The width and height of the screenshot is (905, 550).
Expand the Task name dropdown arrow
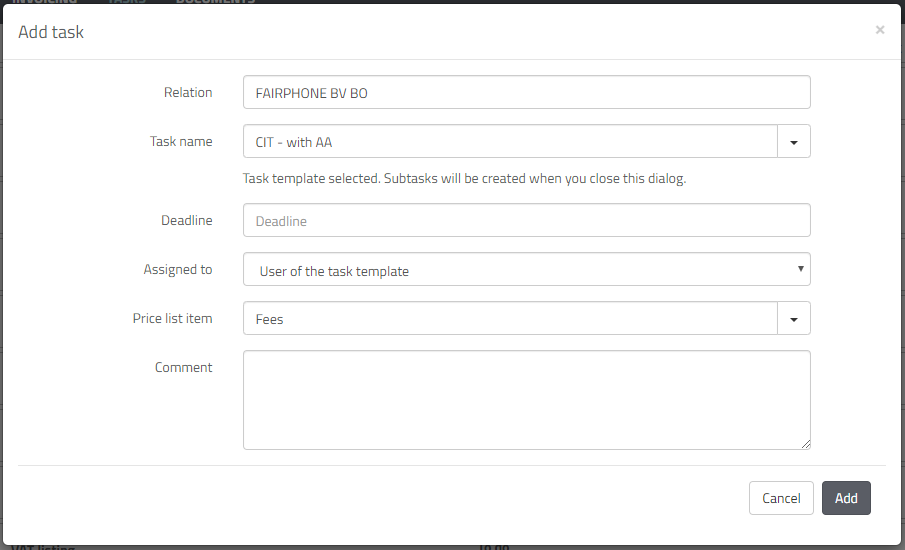tap(794, 142)
